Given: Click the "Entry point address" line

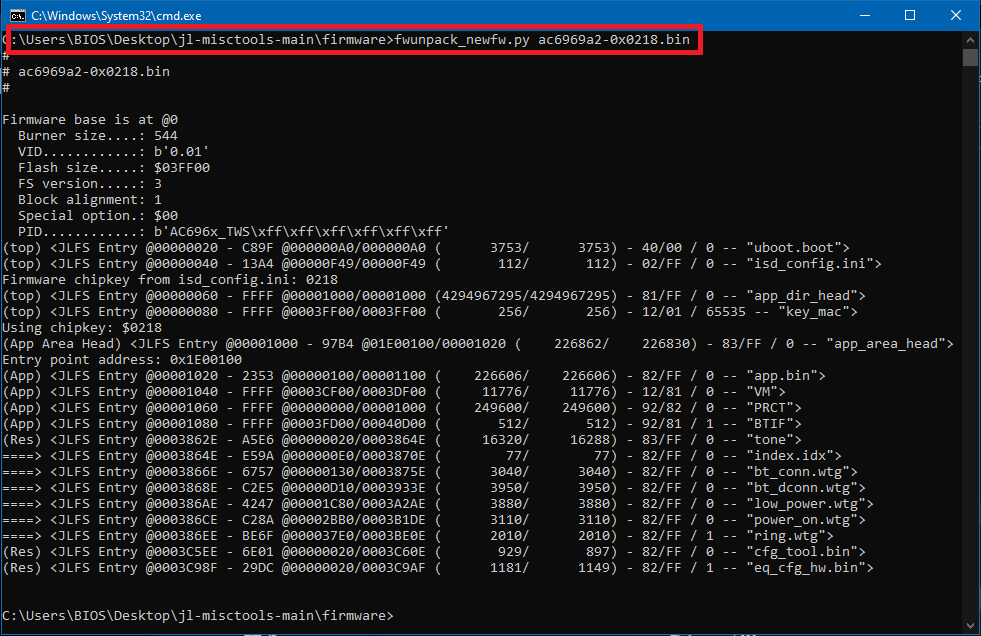Looking at the screenshot, I should (122, 359).
